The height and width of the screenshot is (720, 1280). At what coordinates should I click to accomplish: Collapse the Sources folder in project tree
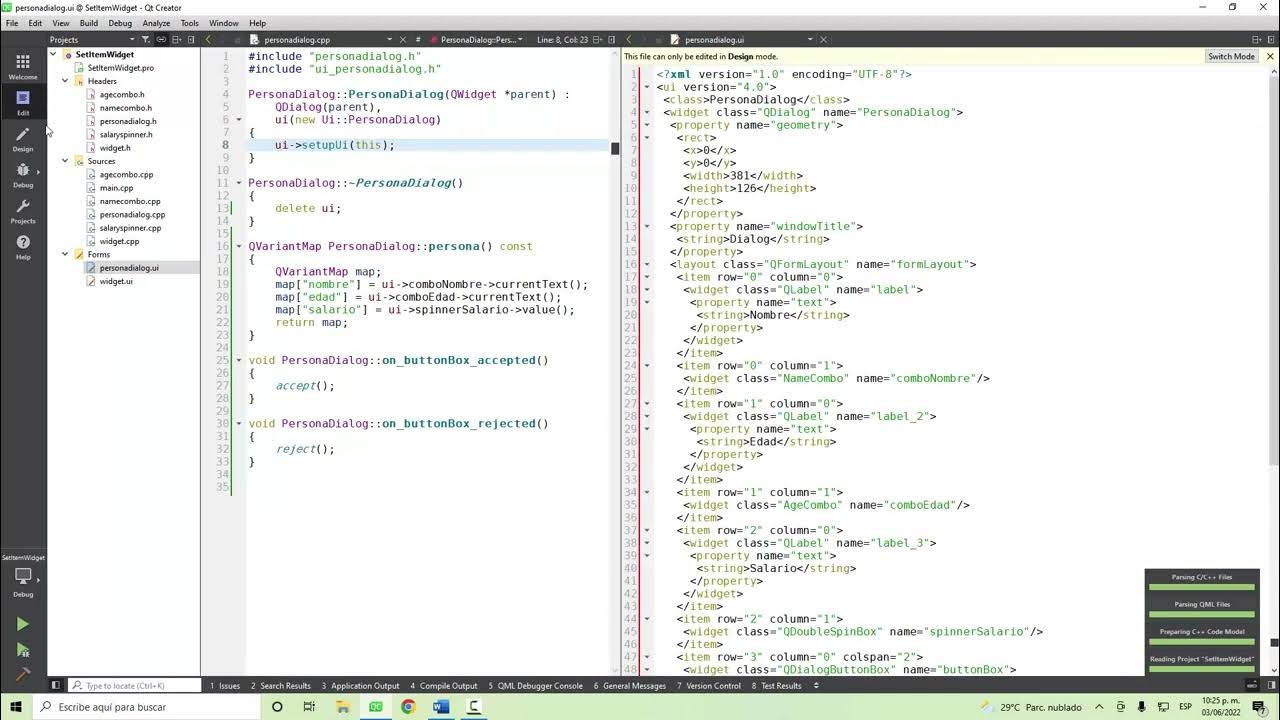pos(65,161)
